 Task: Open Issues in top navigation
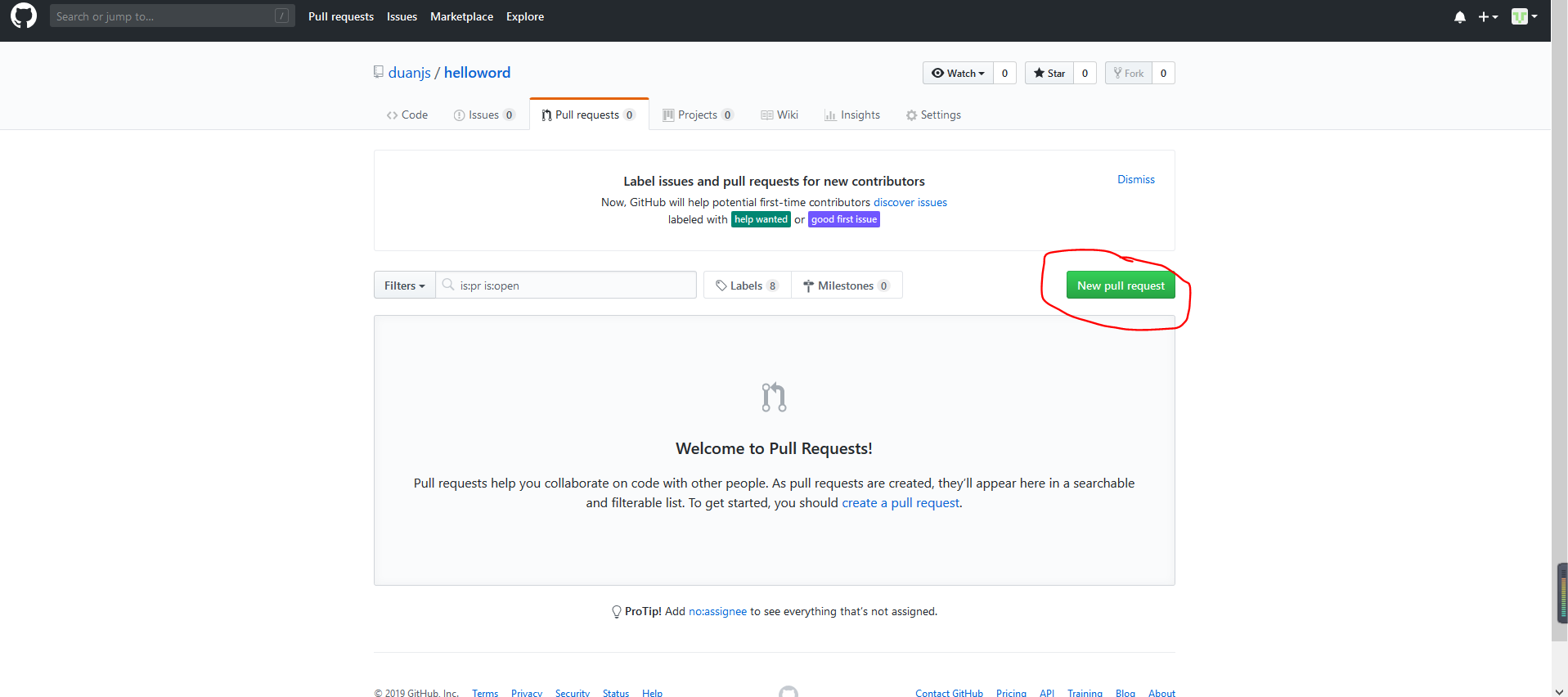402,16
